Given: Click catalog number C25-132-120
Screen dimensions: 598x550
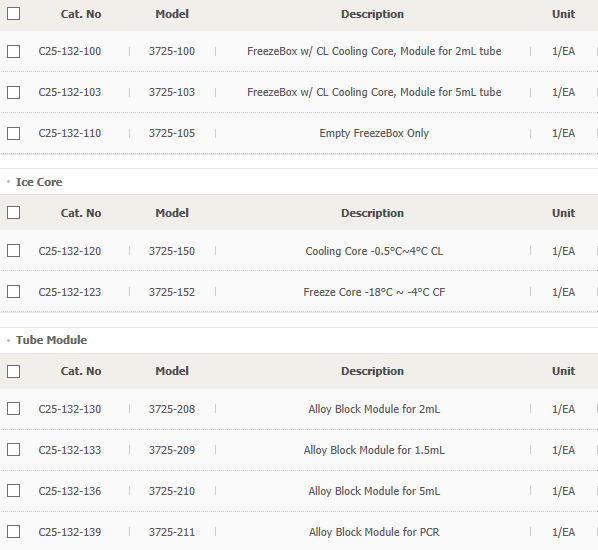Looking at the screenshot, I should [x=70, y=251].
